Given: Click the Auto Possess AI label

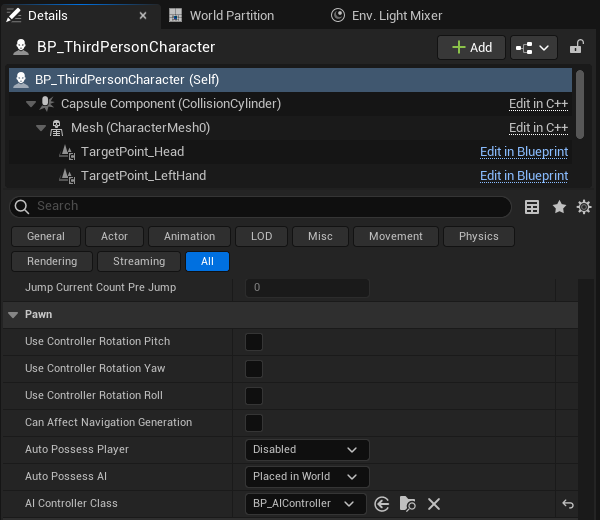Looking at the screenshot, I should (66, 476).
